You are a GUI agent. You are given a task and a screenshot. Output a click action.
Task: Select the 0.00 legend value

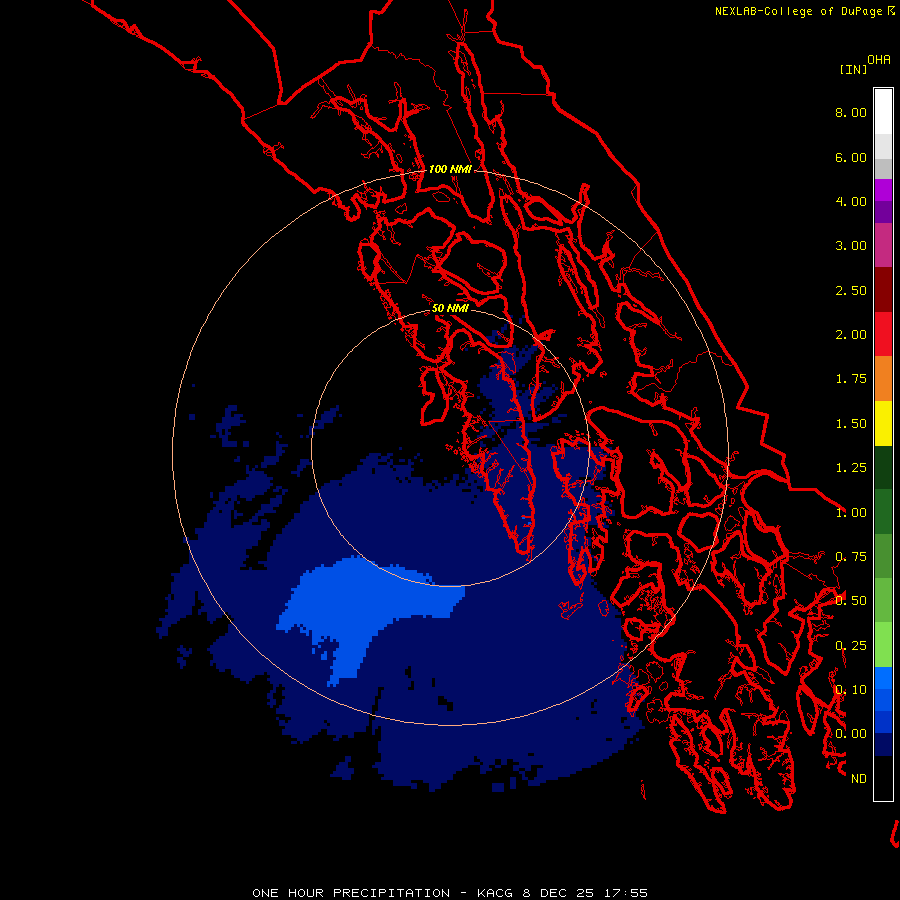tap(851, 734)
